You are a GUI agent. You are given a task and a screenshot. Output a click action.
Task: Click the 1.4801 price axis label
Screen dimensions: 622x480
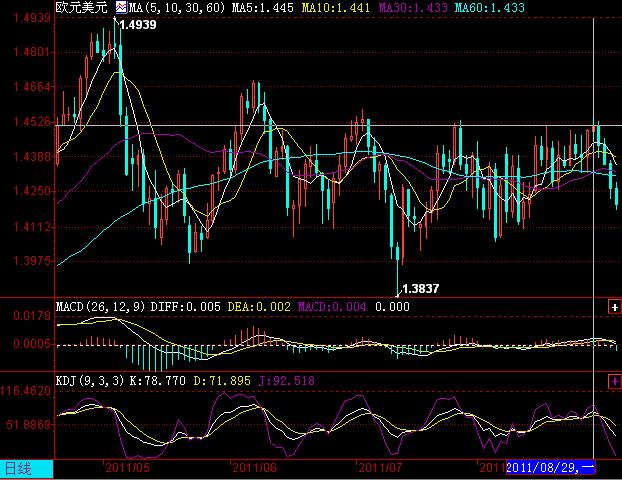(32, 52)
